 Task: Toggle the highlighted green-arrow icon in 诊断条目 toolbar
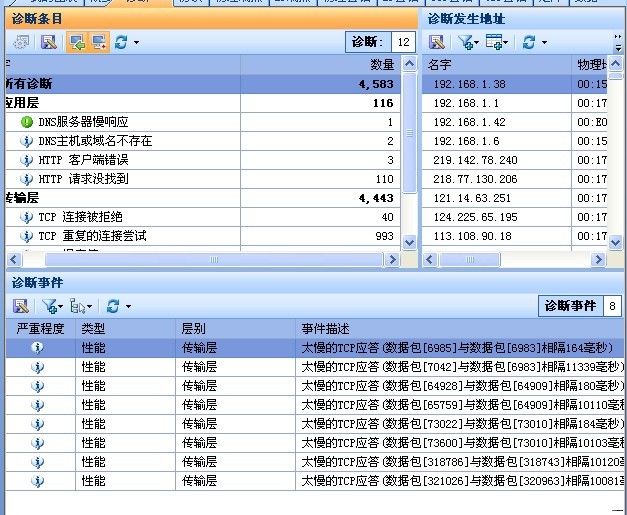click(x=77, y=42)
